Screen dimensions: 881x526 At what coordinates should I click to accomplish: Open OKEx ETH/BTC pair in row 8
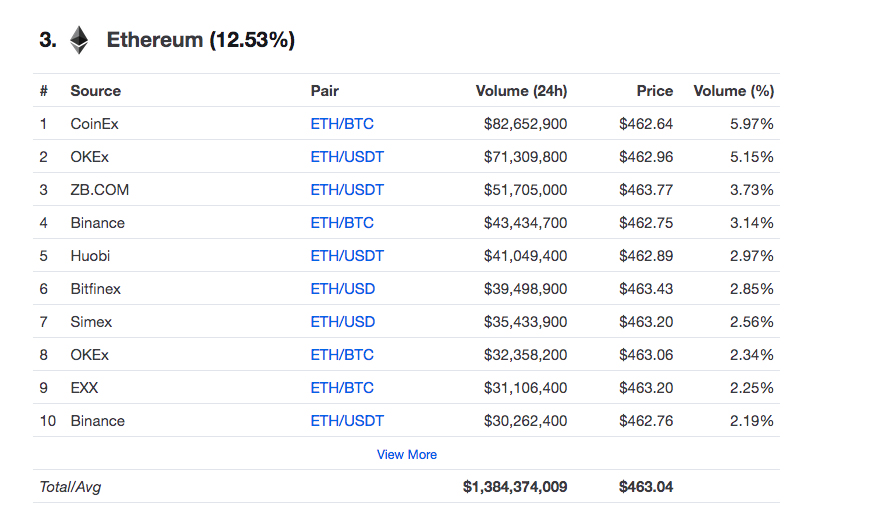tap(342, 355)
